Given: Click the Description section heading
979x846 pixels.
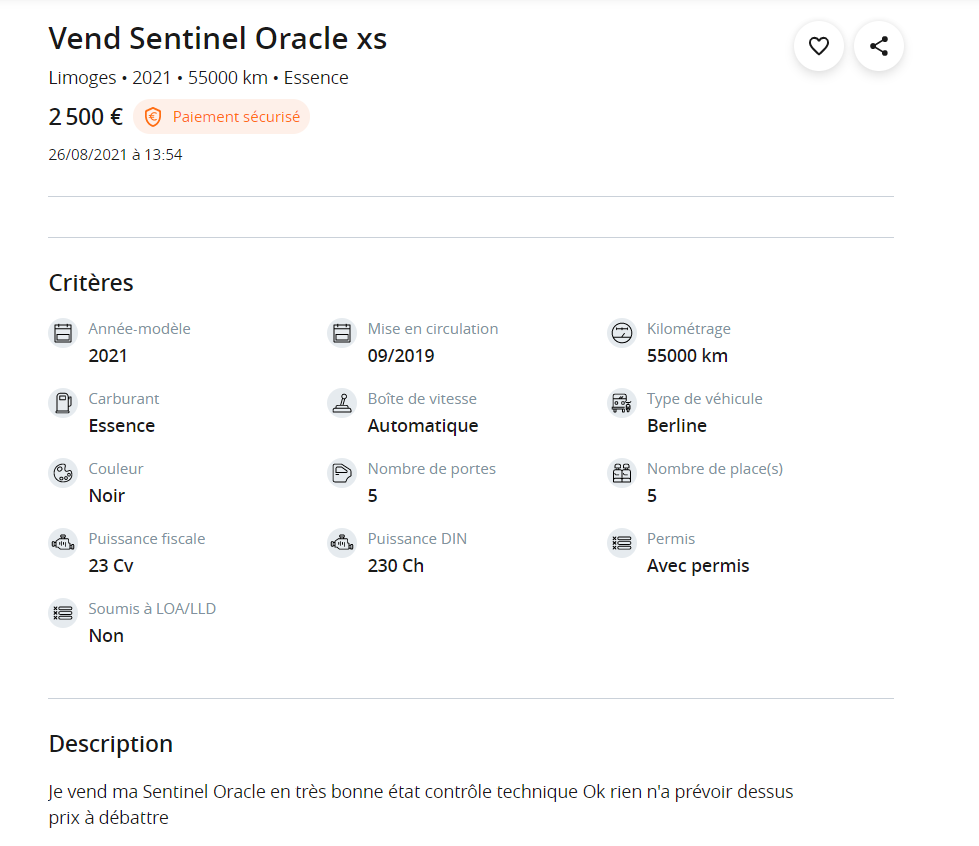Looking at the screenshot, I should (111, 744).
